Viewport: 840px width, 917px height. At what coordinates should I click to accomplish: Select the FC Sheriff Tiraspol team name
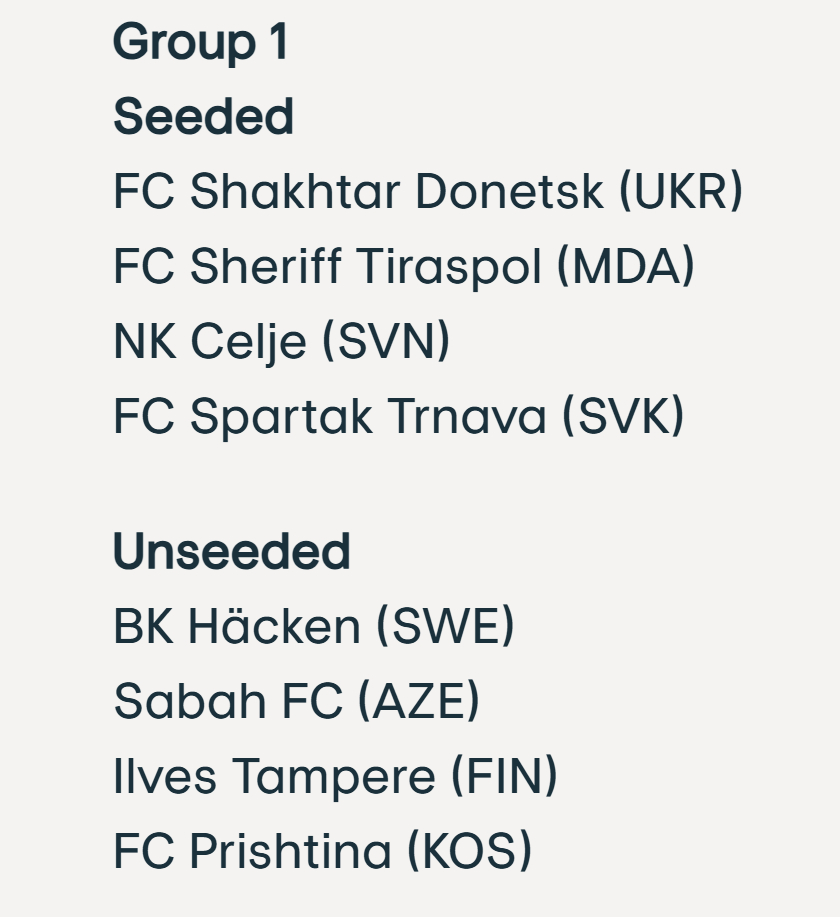pyautogui.click(x=328, y=267)
